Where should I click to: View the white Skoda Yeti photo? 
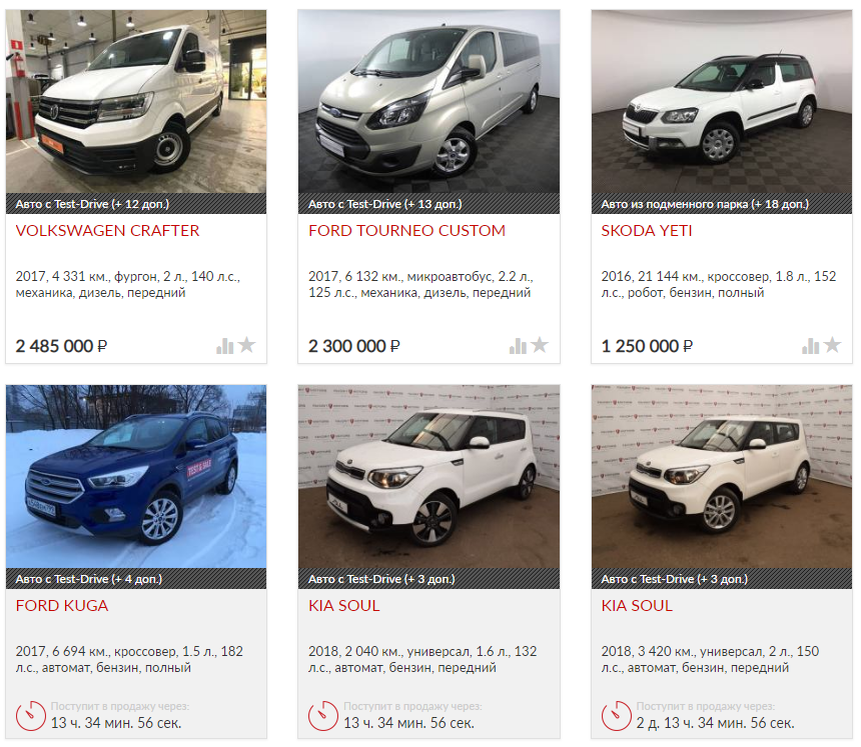722,102
